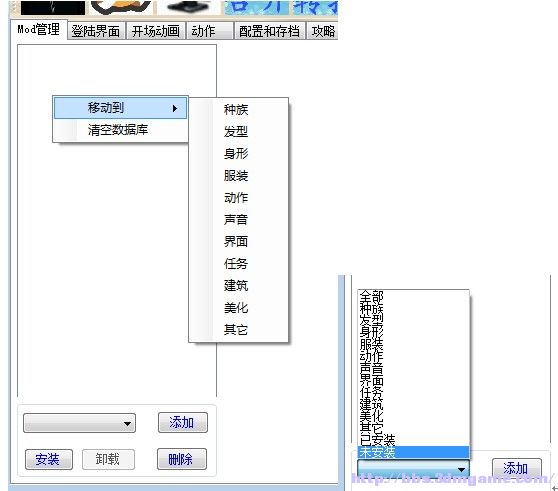Open the 登陆界面 tab

96,31
